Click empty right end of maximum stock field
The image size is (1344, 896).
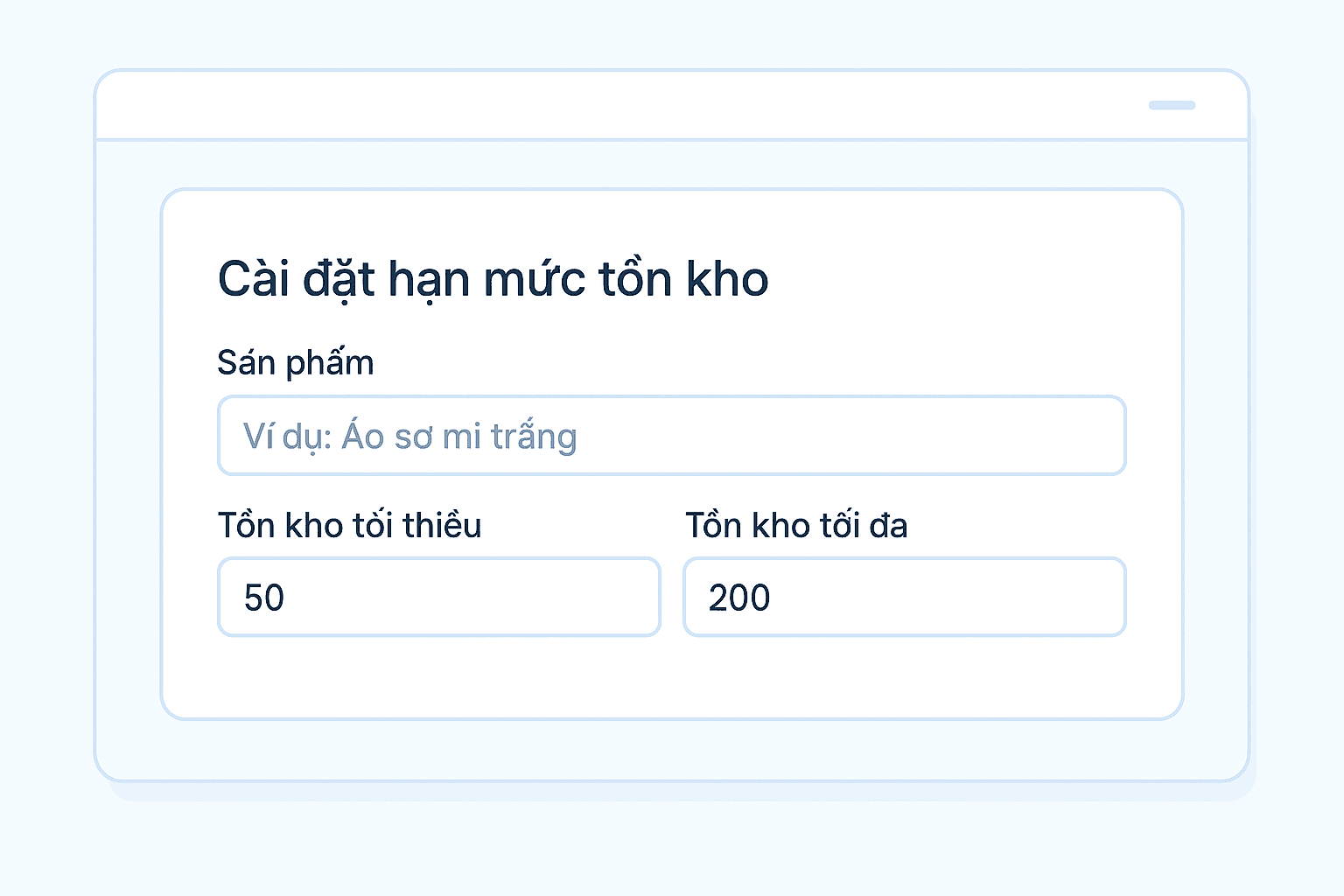(x=1059, y=598)
